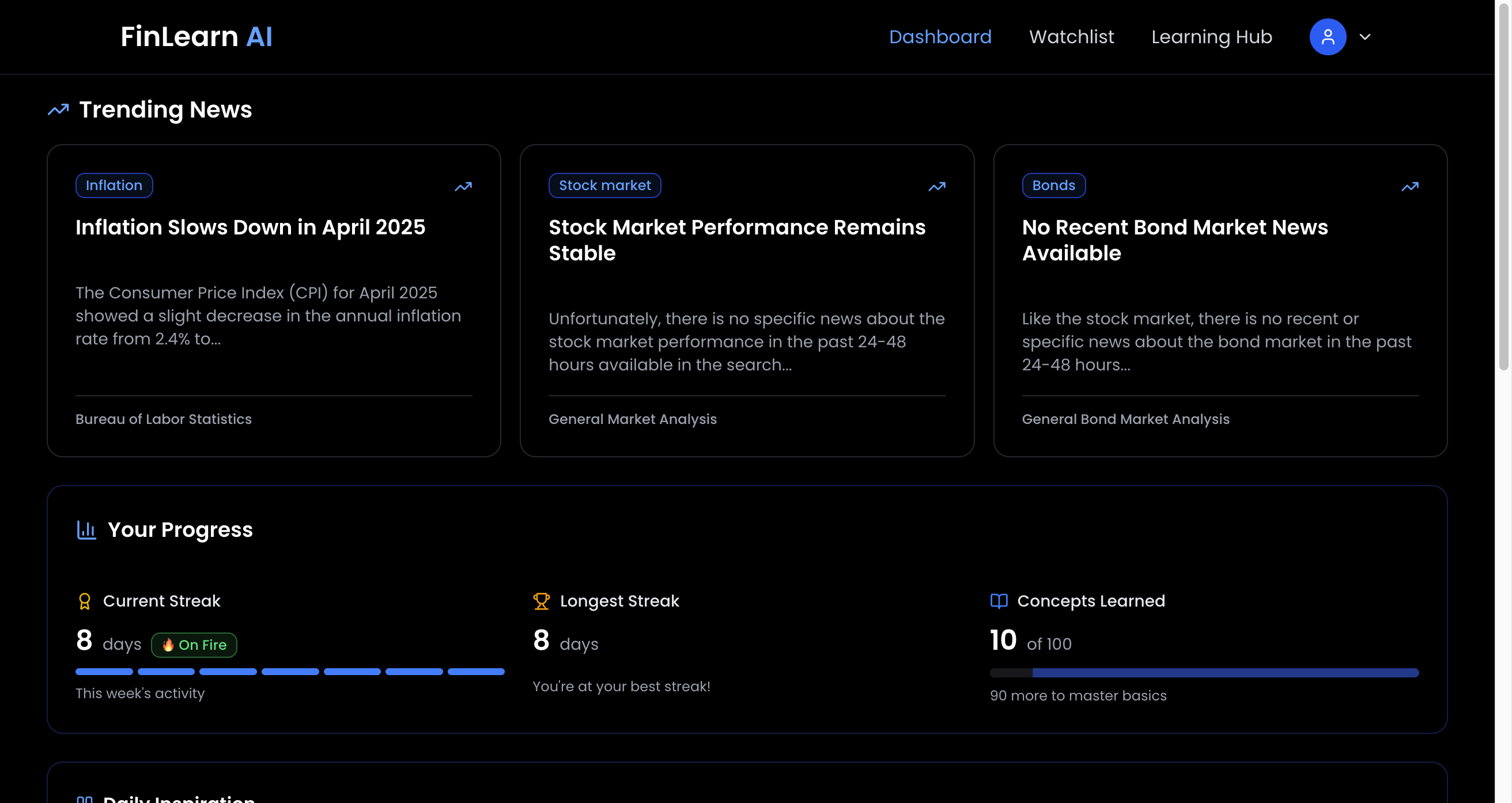The height and width of the screenshot is (803, 1512).
Task: Click the On Fire streak badge
Action: (x=194, y=645)
